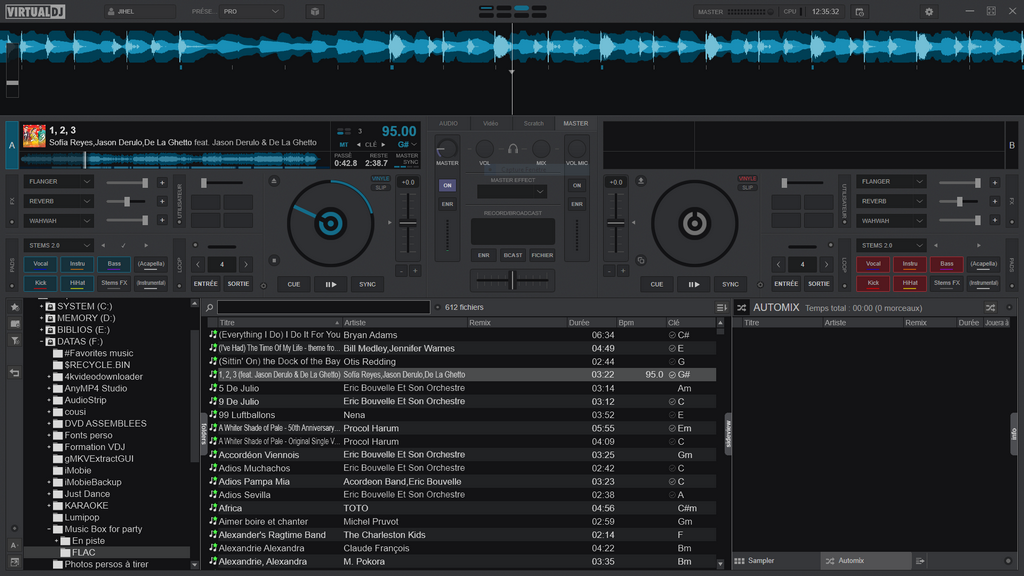Click the search magnifier icon
1024x576 pixels.
click(210, 308)
